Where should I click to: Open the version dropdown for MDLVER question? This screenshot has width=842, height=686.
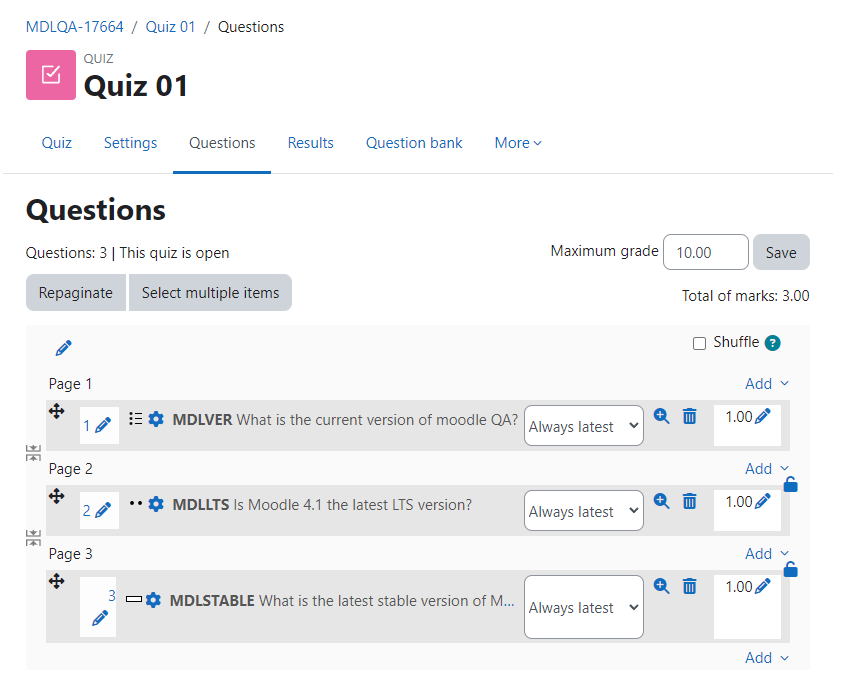[584, 425]
